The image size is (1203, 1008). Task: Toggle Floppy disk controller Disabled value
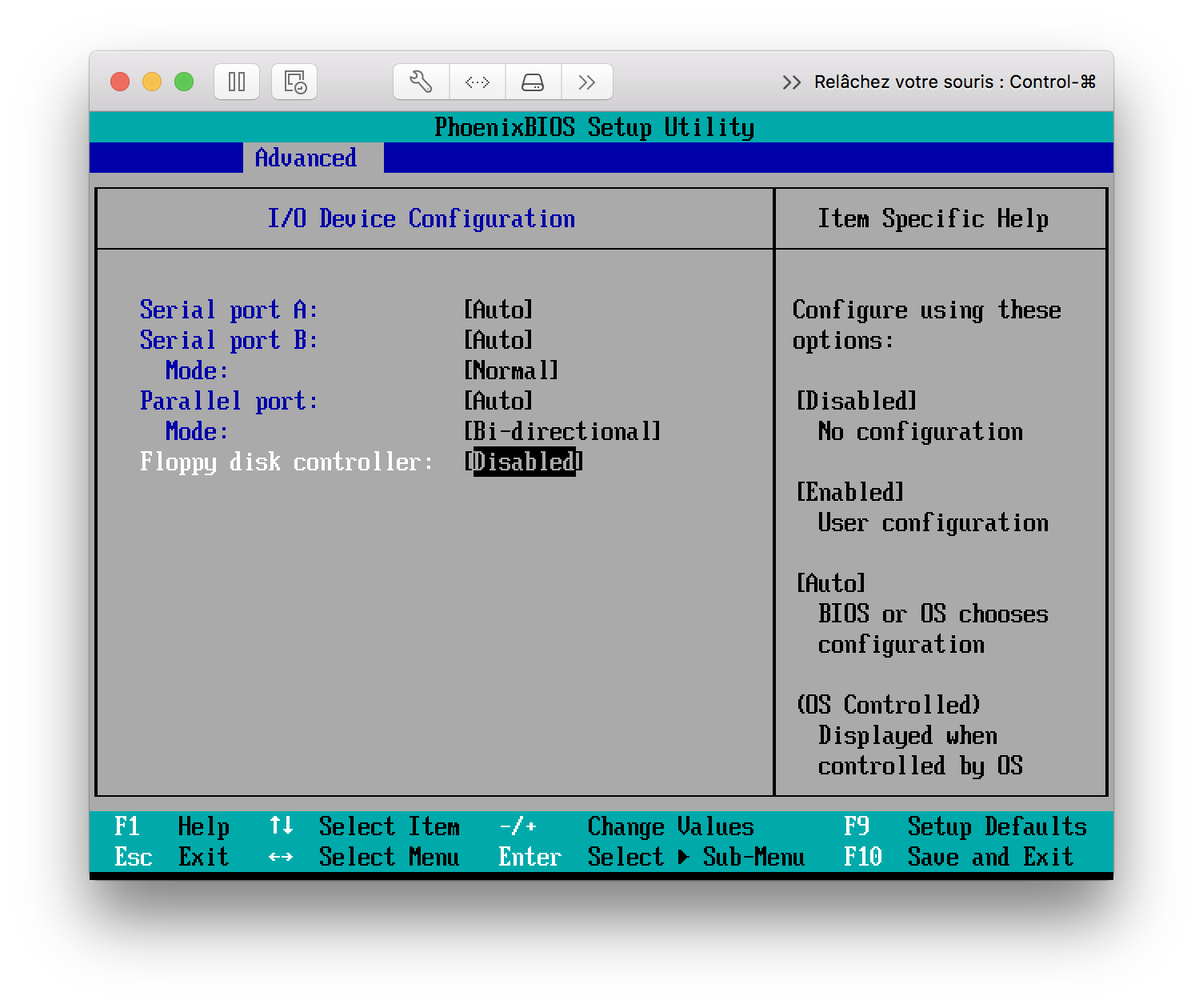(524, 462)
